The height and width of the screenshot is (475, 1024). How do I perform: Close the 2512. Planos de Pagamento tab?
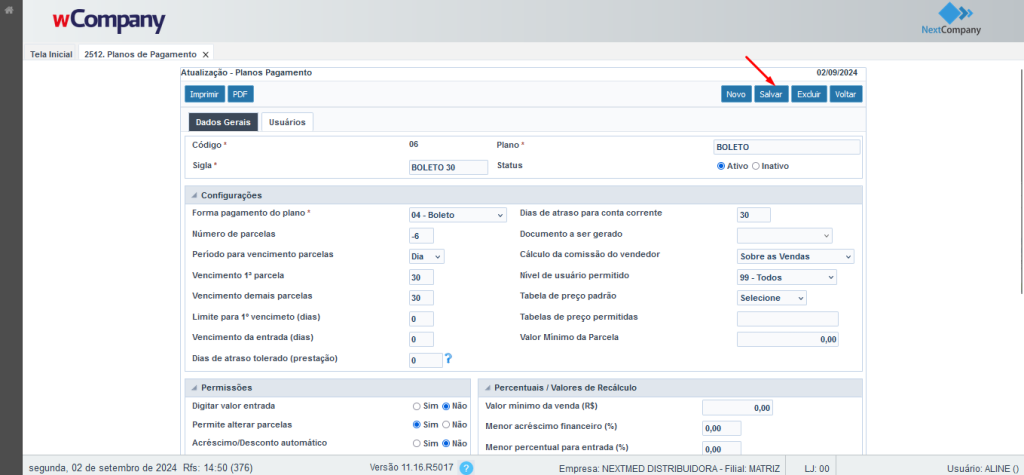tap(205, 54)
